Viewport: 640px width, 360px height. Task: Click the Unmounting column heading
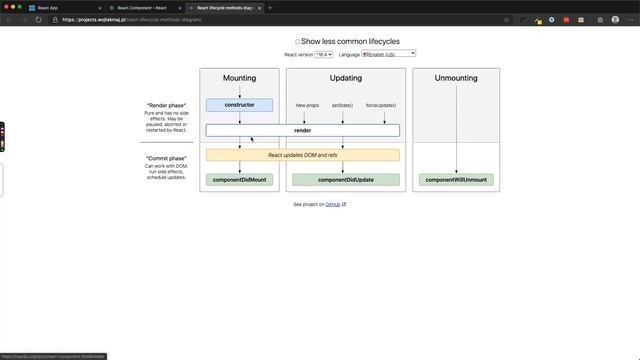click(456, 78)
